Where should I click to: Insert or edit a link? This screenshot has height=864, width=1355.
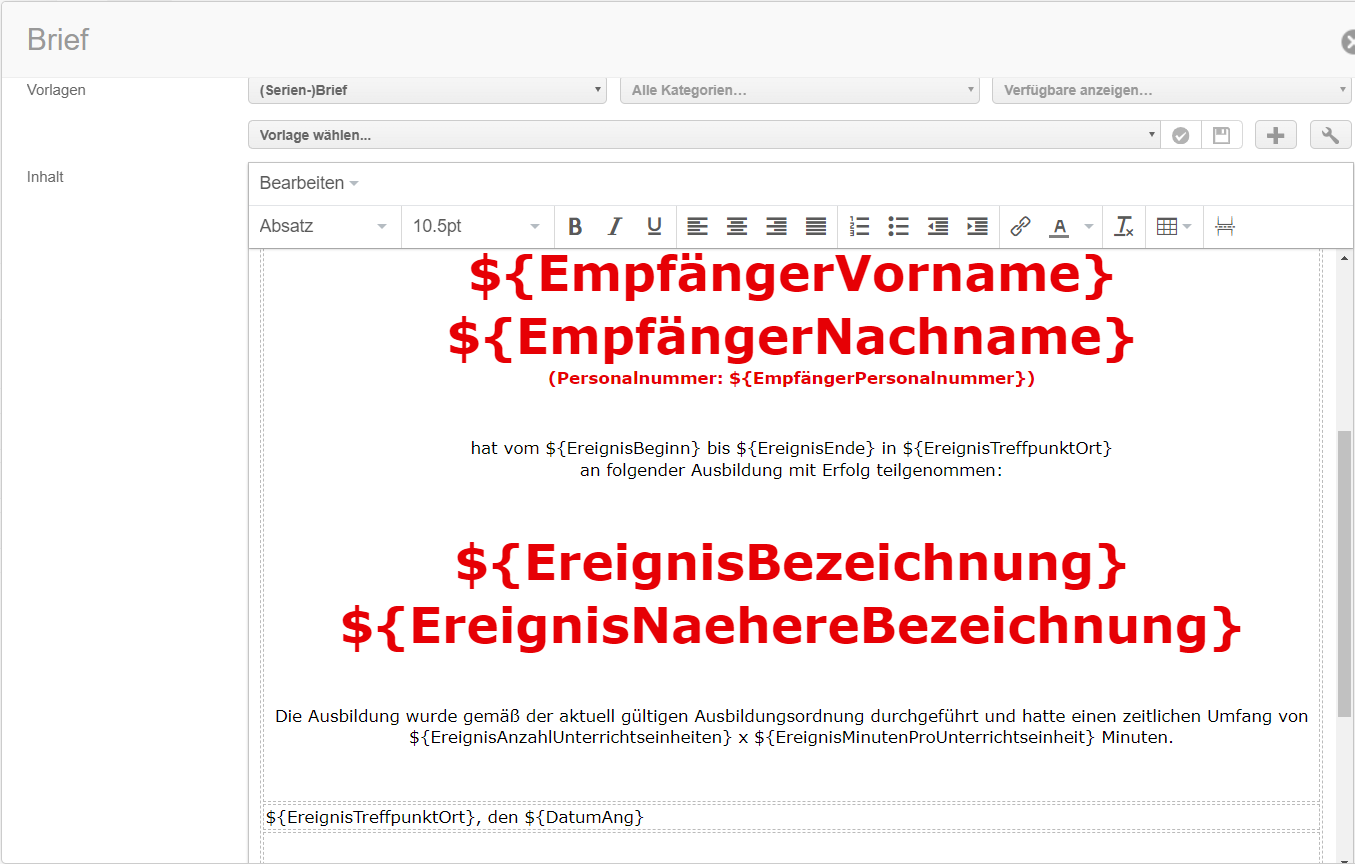(x=1020, y=227)
